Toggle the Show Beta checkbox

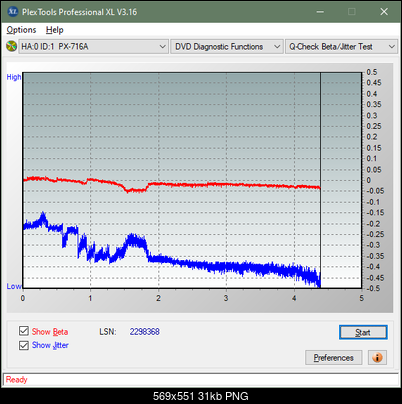pos(24,331)
